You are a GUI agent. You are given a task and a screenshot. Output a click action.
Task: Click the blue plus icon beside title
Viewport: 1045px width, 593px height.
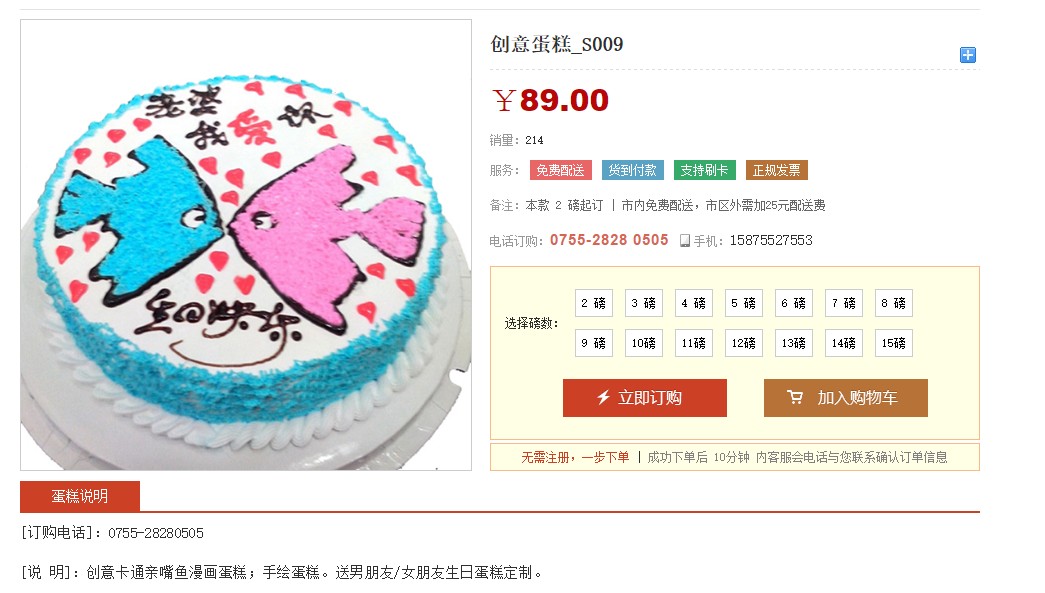click(968, 55)
